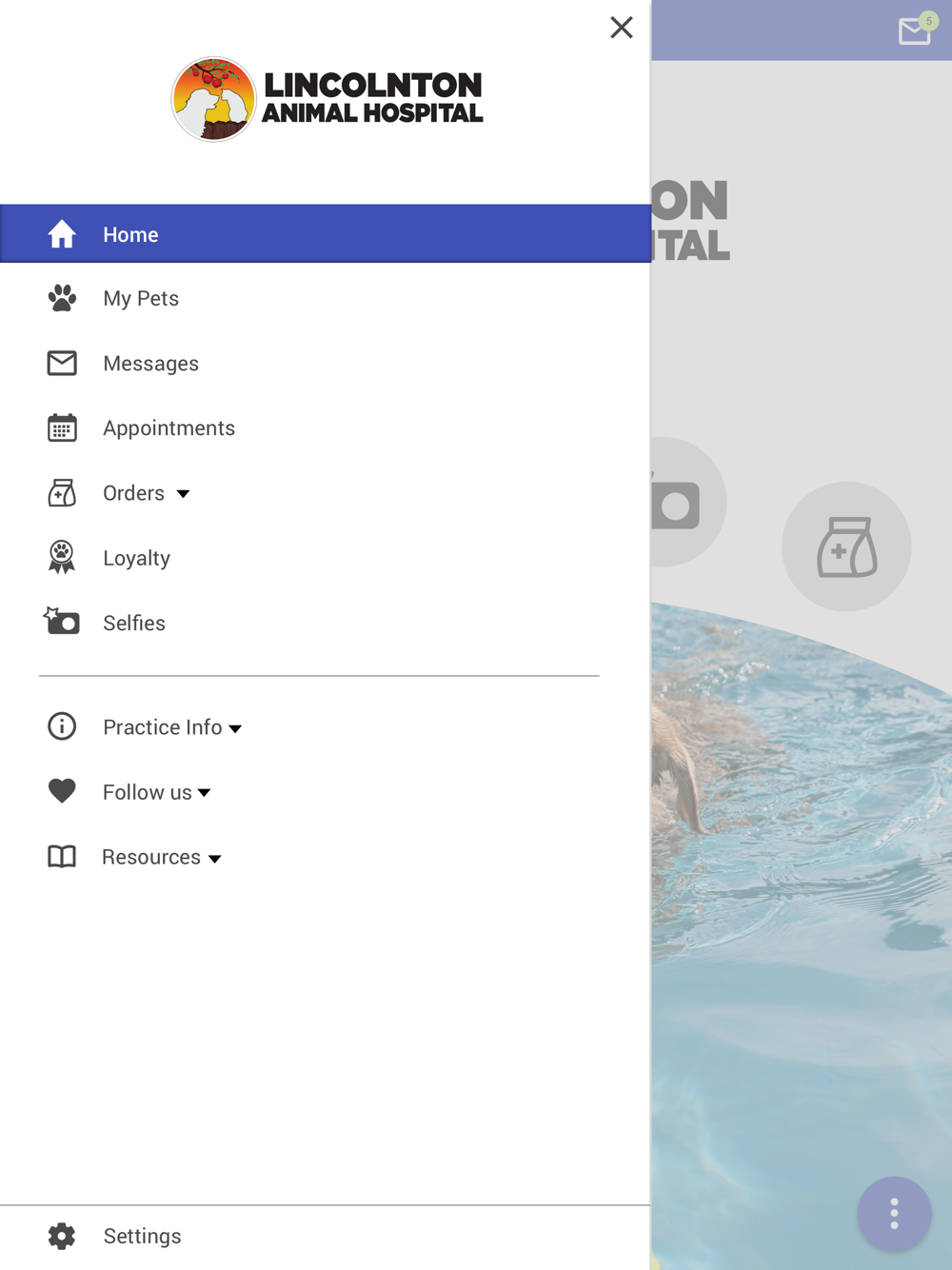Click the Resources open book icon
The image size is (952, 1270).
point(62,856)
